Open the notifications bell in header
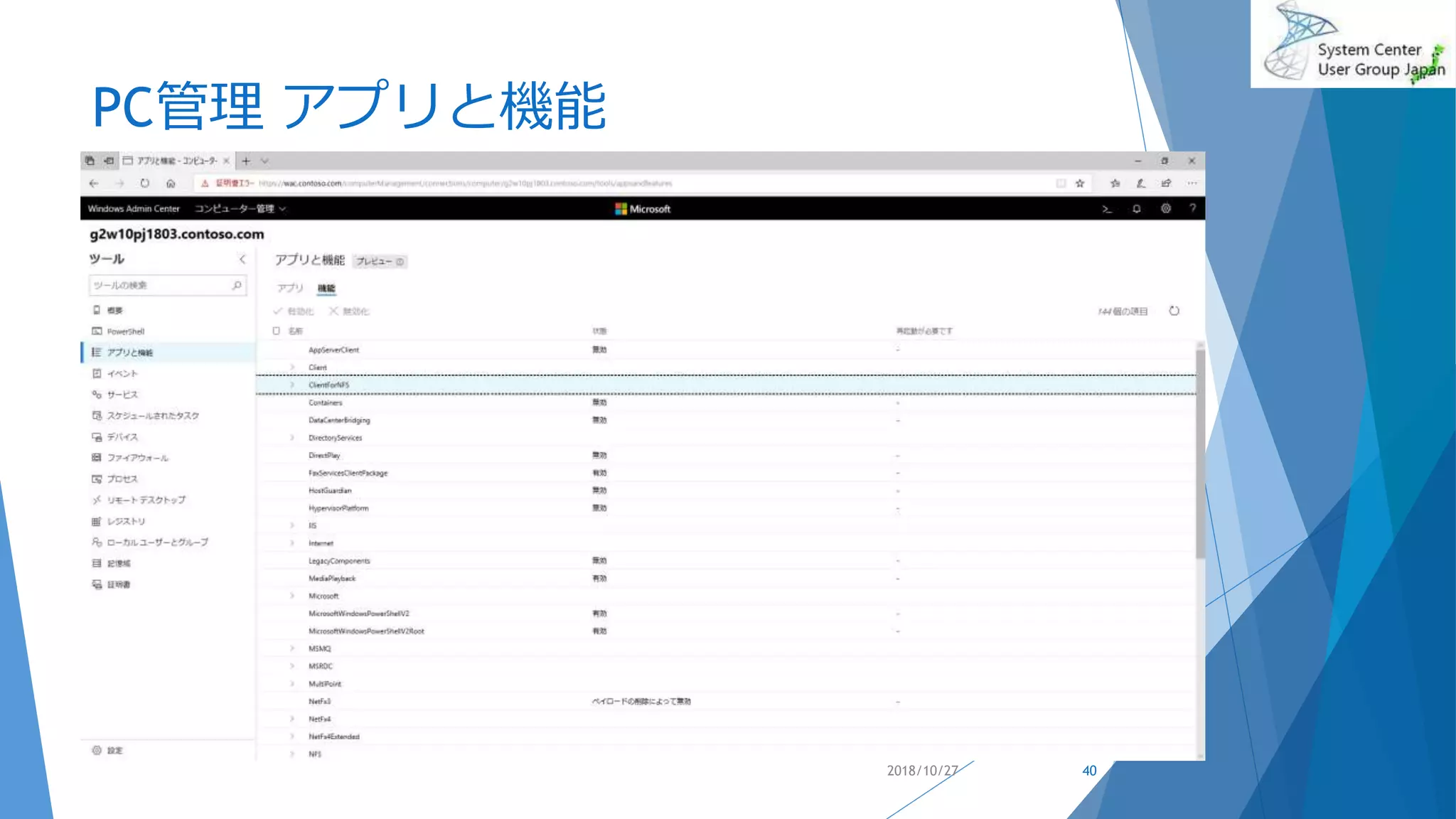Viewport: 1456px width, 819px height. (1136, 209)
